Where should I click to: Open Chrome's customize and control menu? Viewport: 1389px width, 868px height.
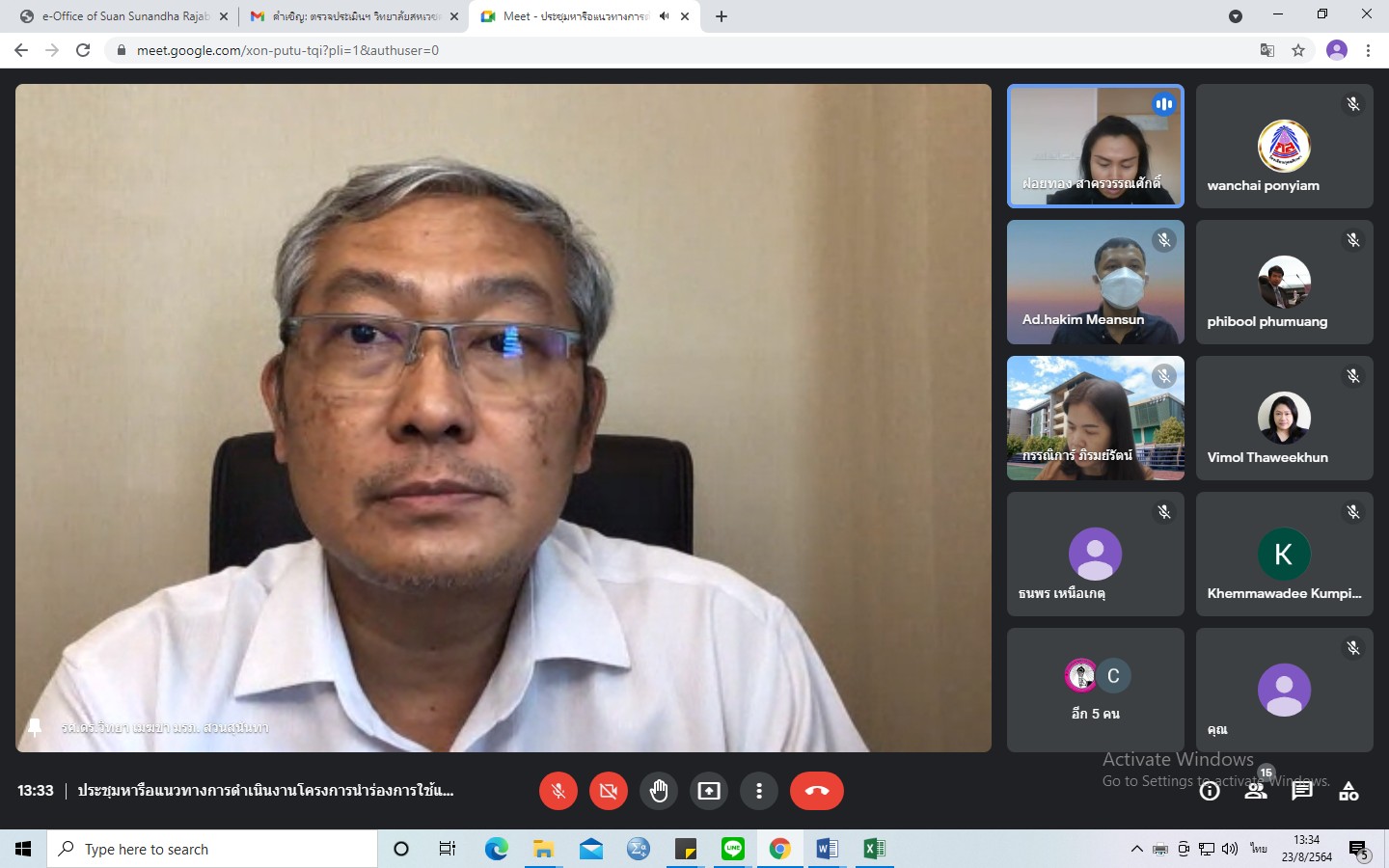[1368, 50]
